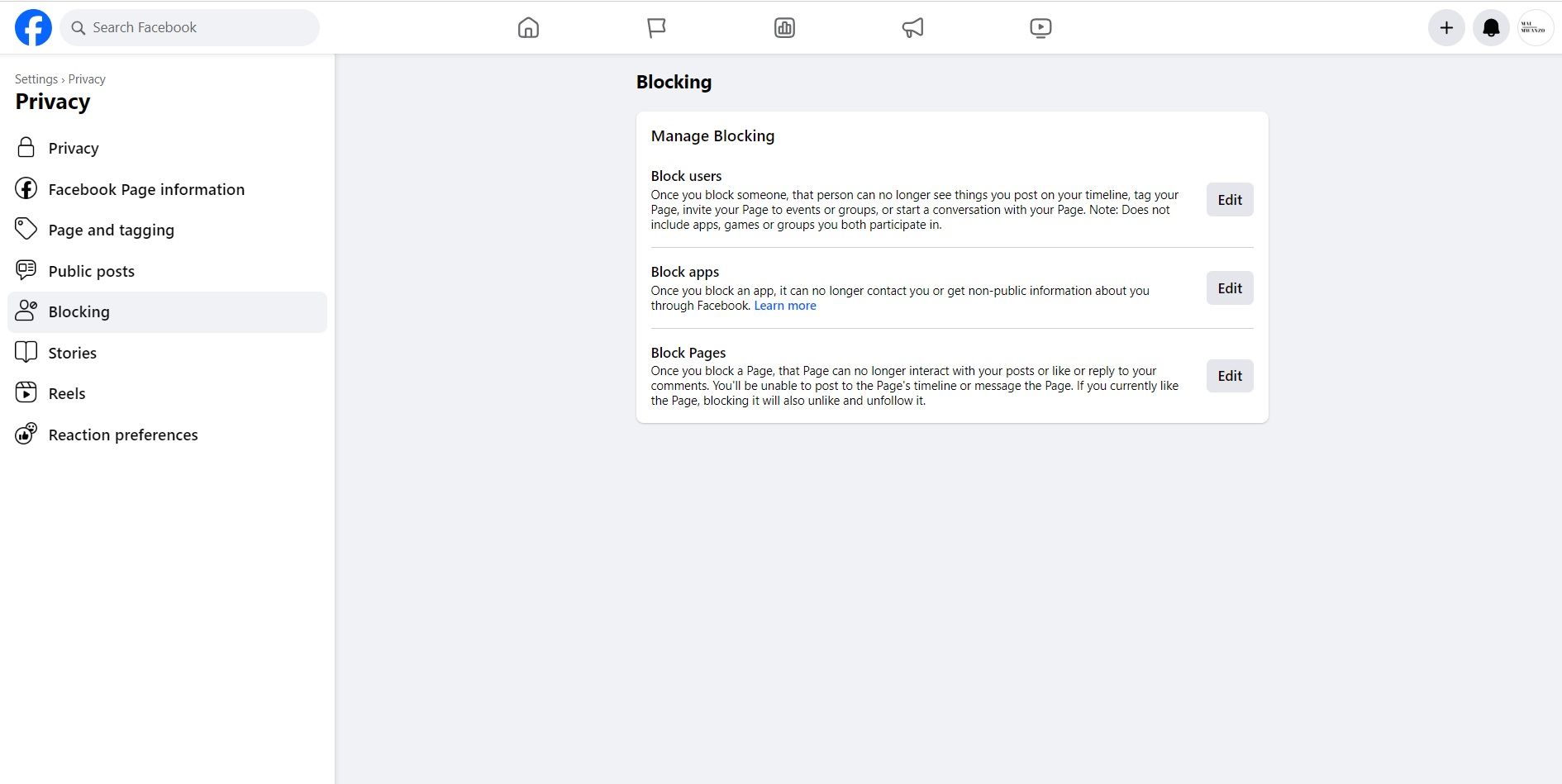Click Edit next to Block users
This screenshot has width=1562, height=784.
coord(1229,199)
